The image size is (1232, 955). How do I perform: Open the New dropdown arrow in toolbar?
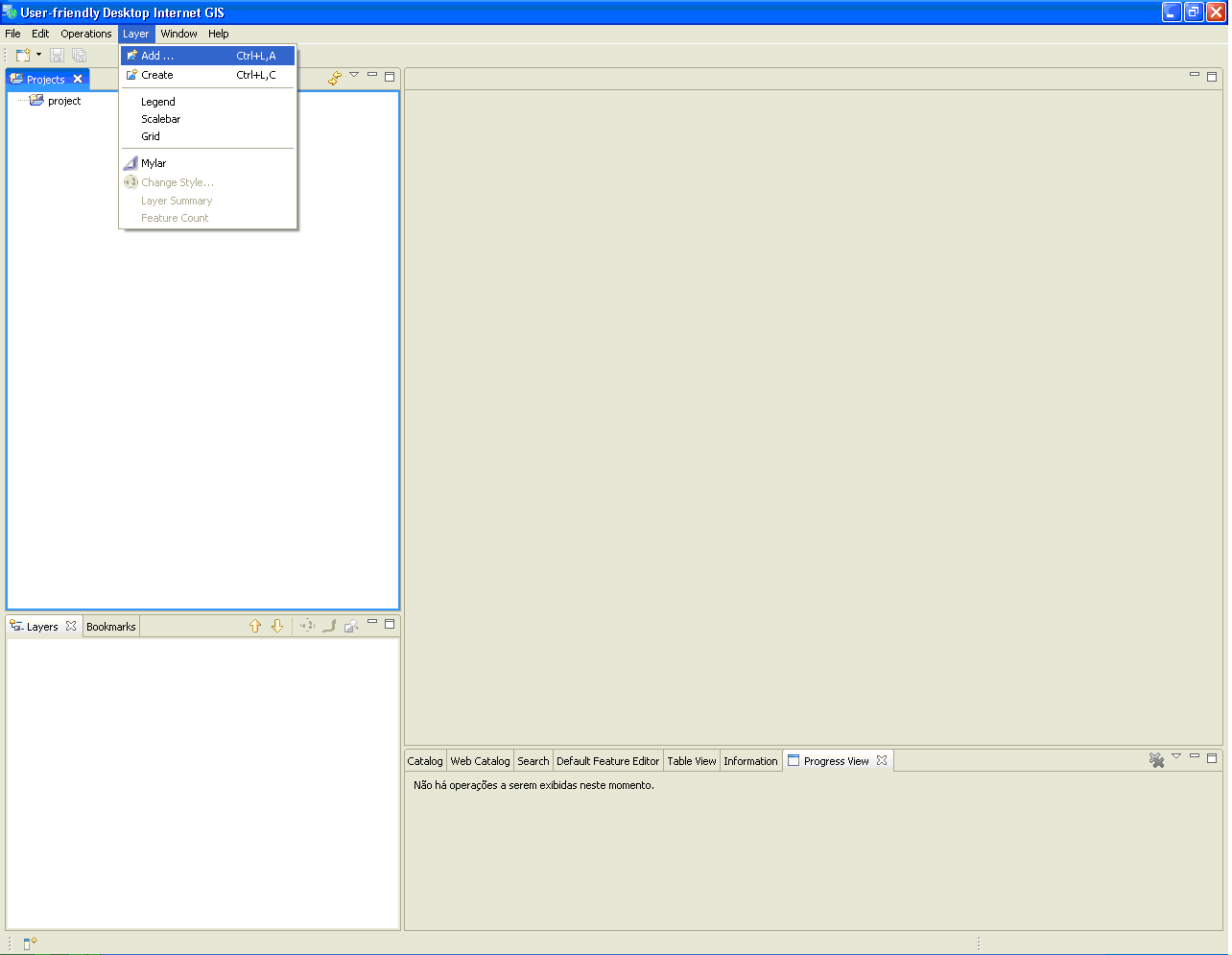click(x=39, y=55)
